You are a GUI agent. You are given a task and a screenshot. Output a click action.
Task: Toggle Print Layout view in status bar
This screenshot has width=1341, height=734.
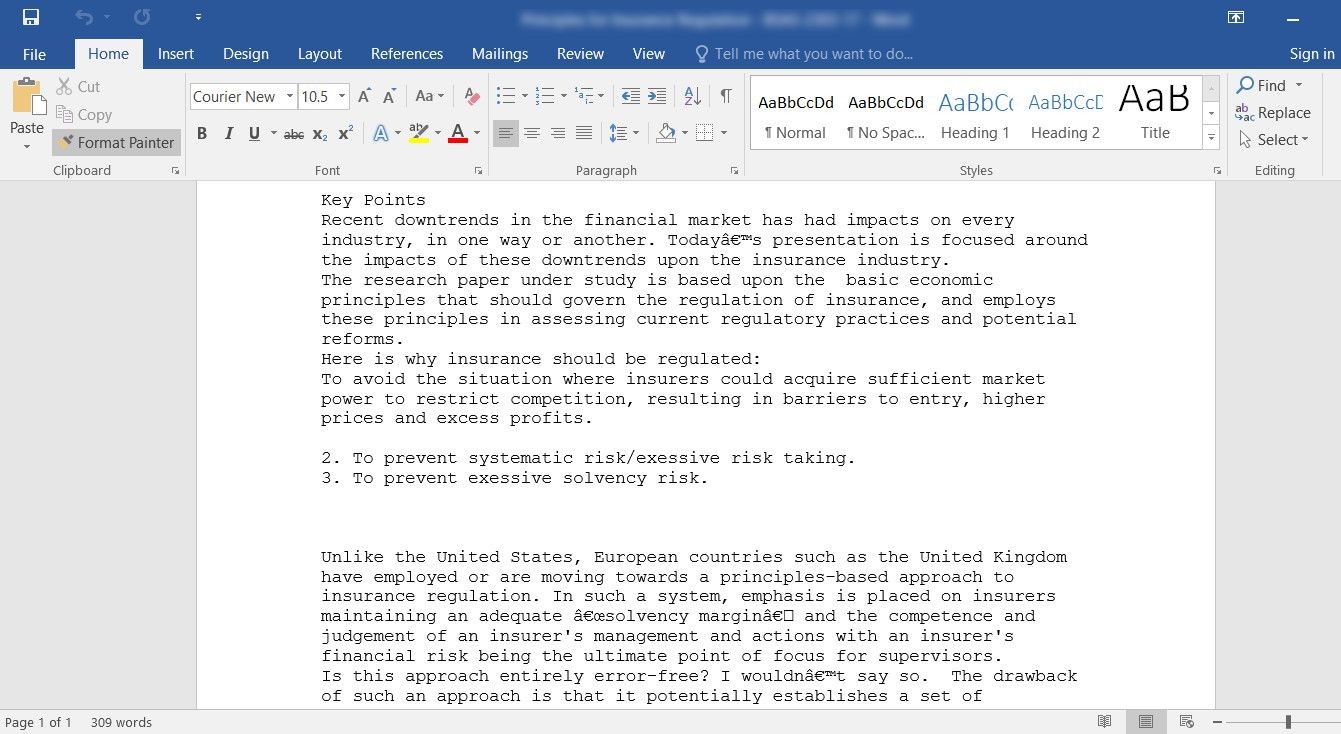(x=1146, y=722)
